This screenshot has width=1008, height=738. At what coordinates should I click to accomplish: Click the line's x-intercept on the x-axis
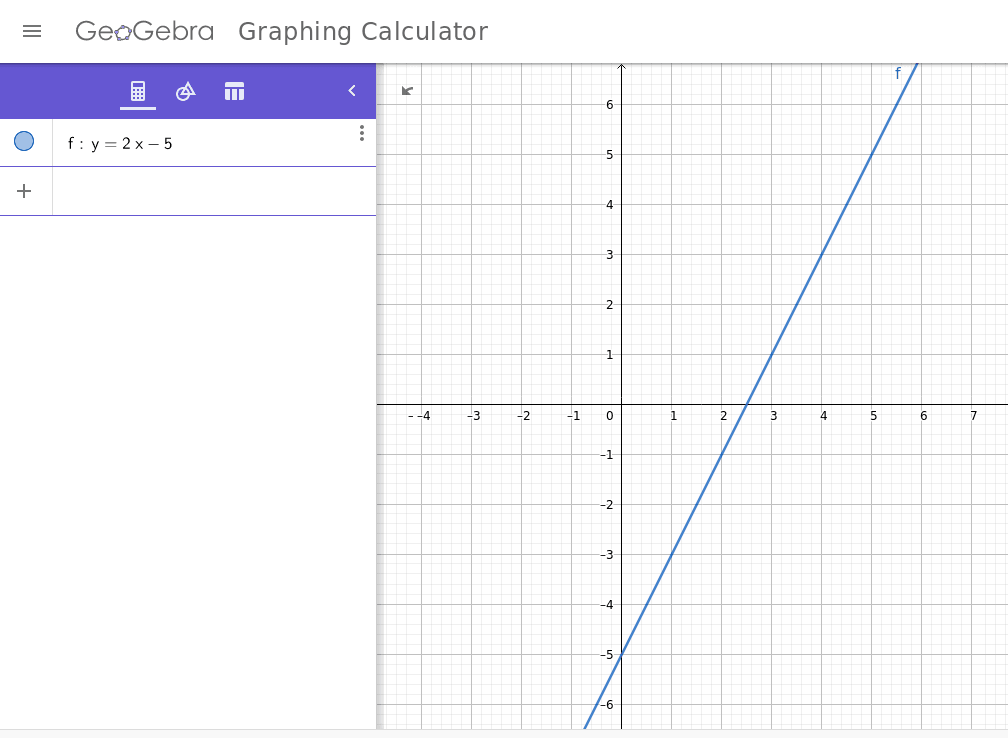(x=746, y=404)
